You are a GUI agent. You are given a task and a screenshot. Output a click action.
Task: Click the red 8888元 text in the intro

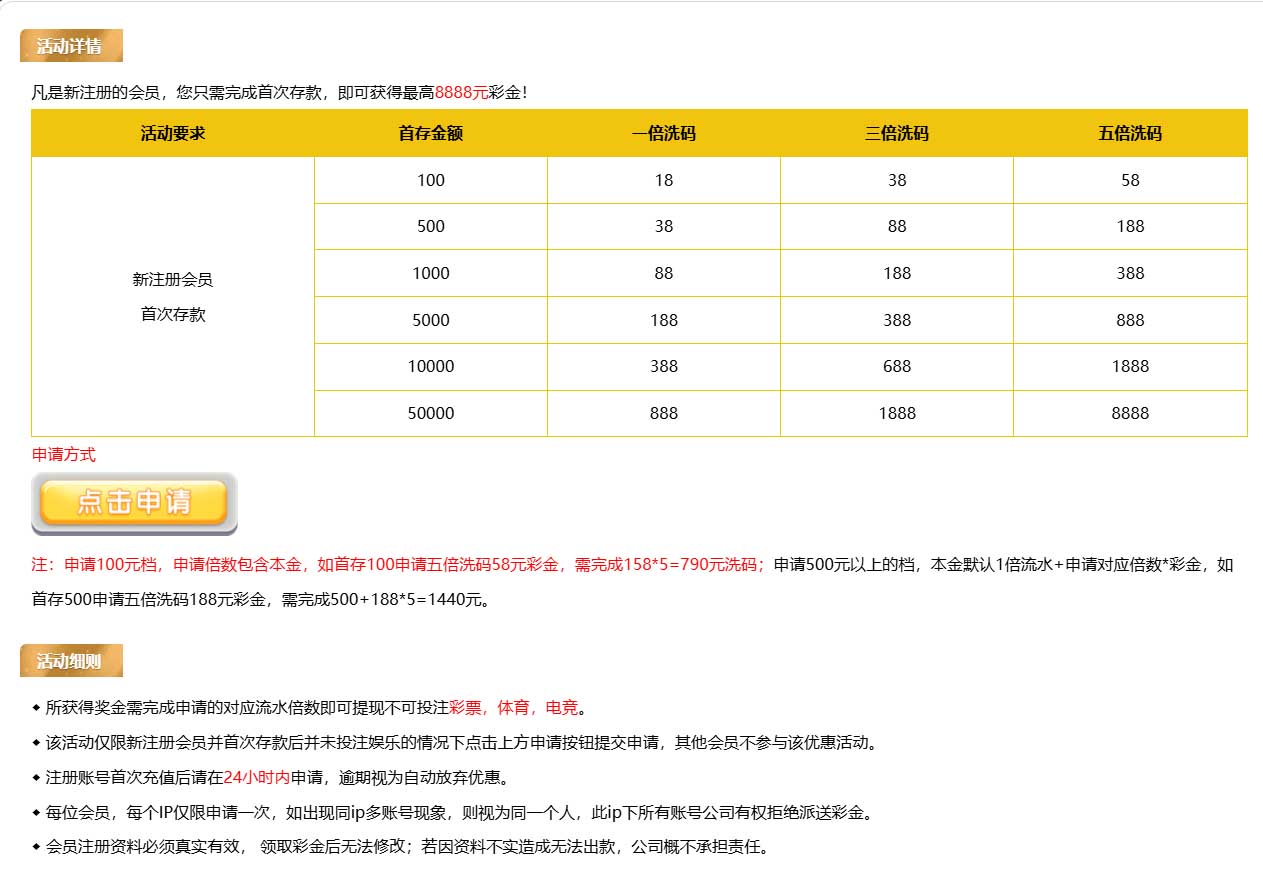point(461,92)
